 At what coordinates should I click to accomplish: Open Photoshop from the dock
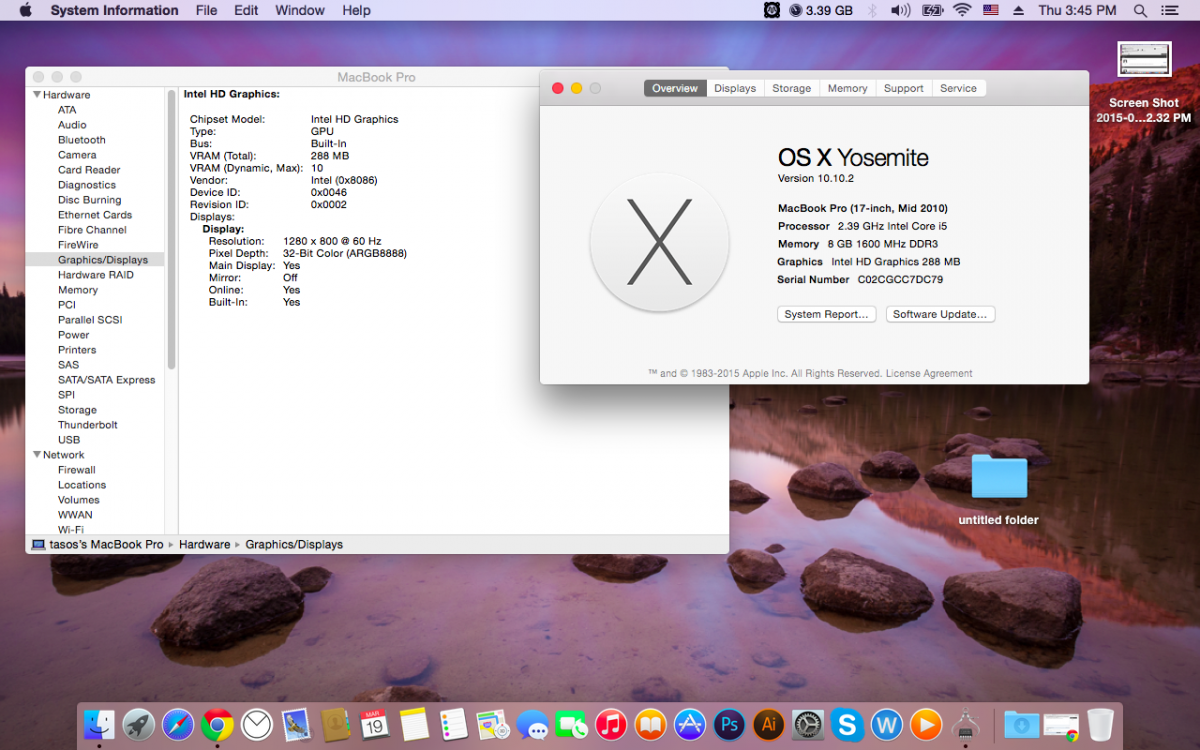(x=730, y=724)
